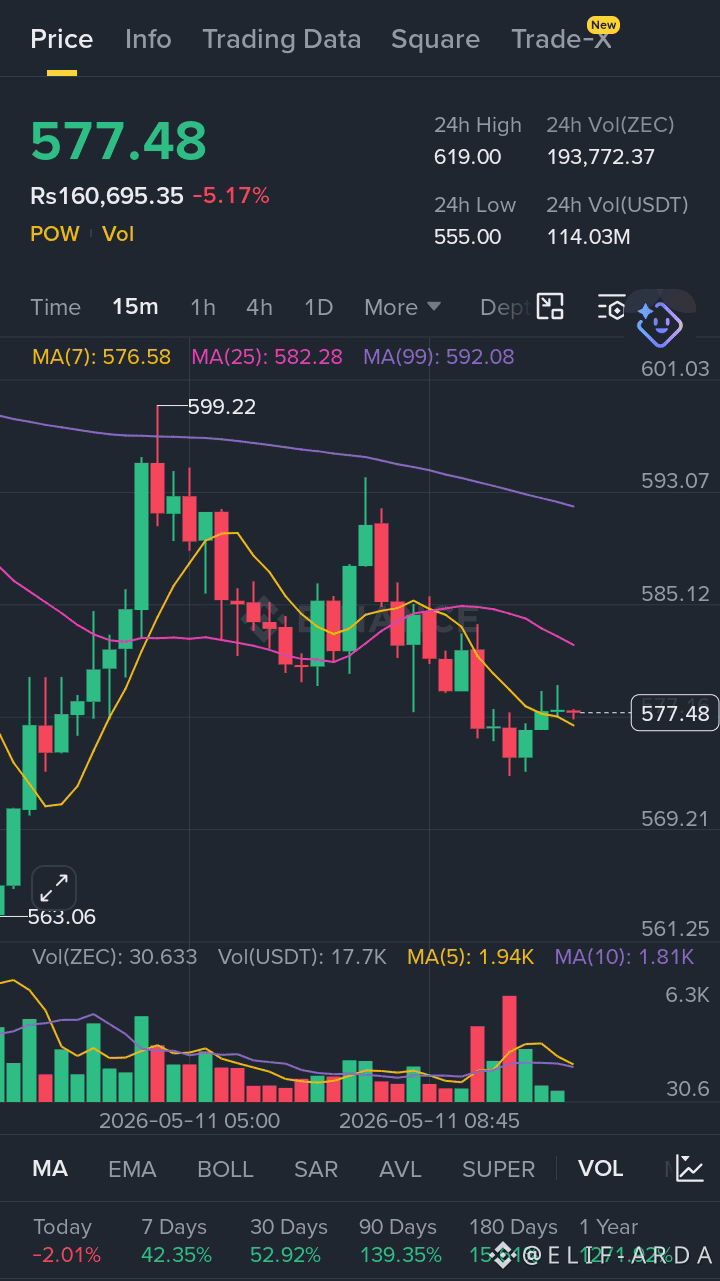
Task: Select the Time chart interval
Action: [55, 307]
